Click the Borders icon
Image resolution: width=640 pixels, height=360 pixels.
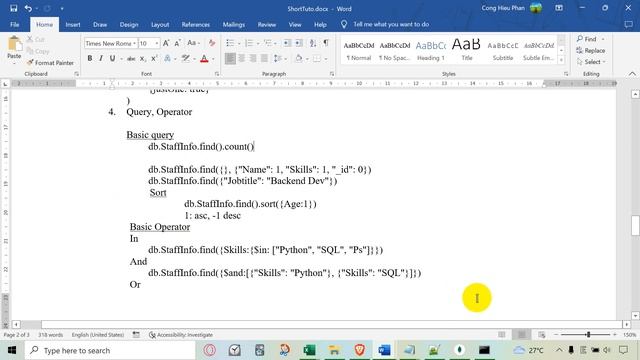[317, 59]
